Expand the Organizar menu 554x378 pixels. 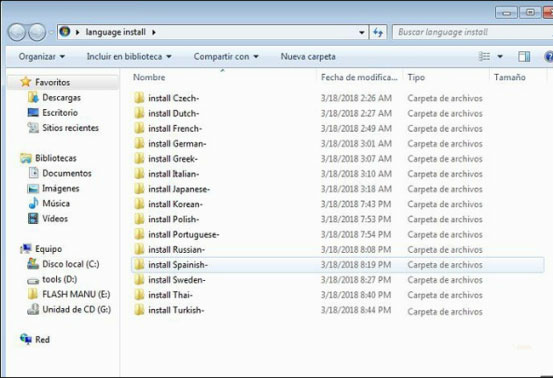pyautogui.click(x=42, y=57)
